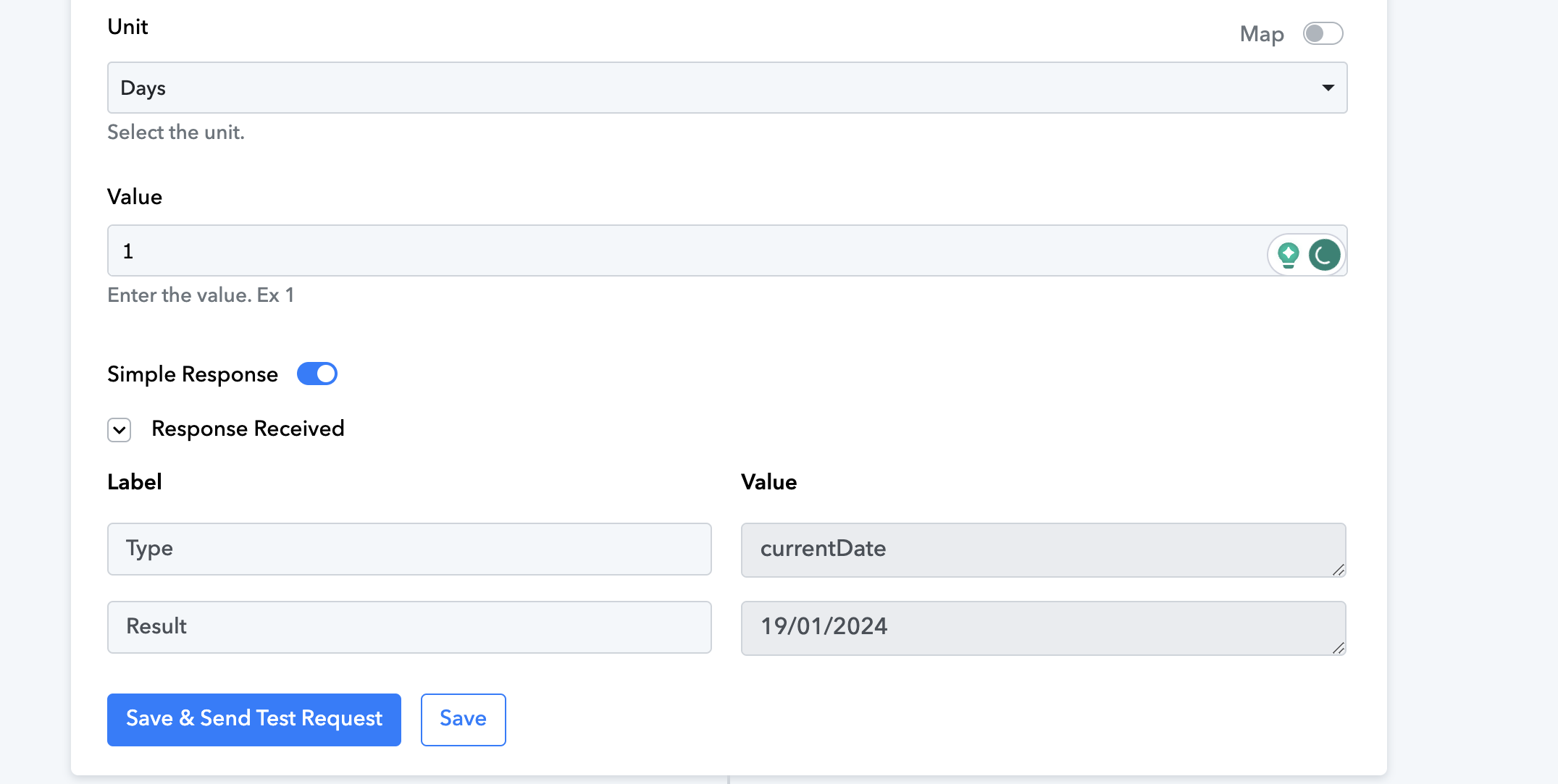Viewport: 1558px width, 784px height.
Task: Enable the Map toggle switch
Action: [x=1323, y=33]
